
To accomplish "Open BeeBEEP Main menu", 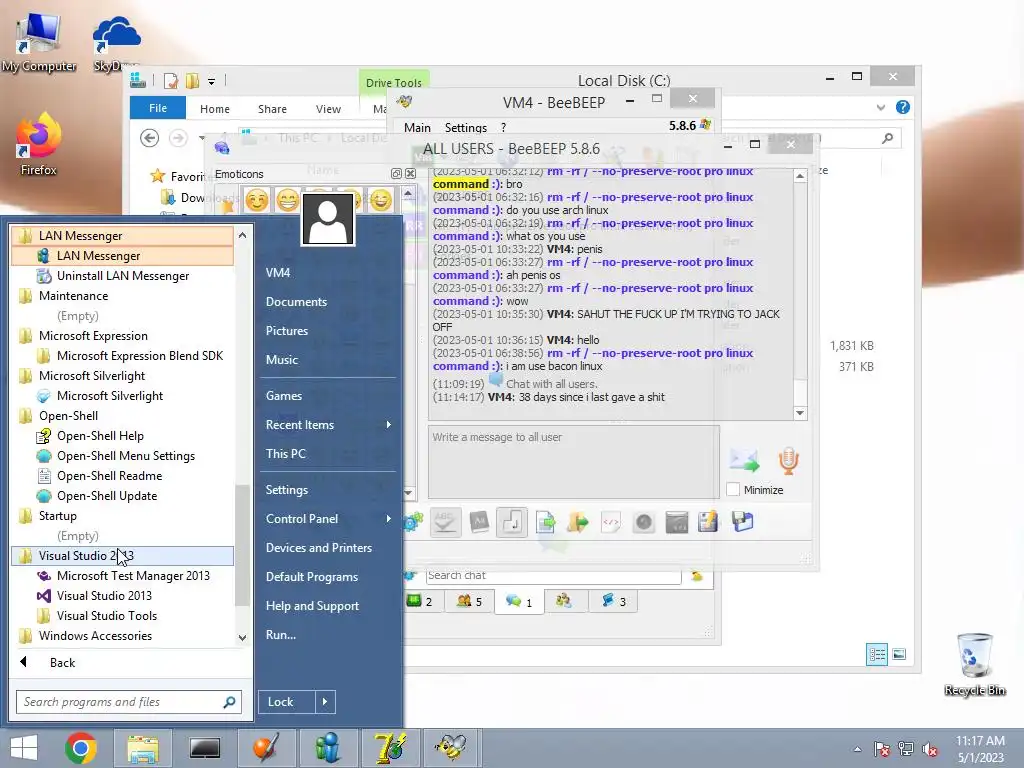I will tap(417, 127).
